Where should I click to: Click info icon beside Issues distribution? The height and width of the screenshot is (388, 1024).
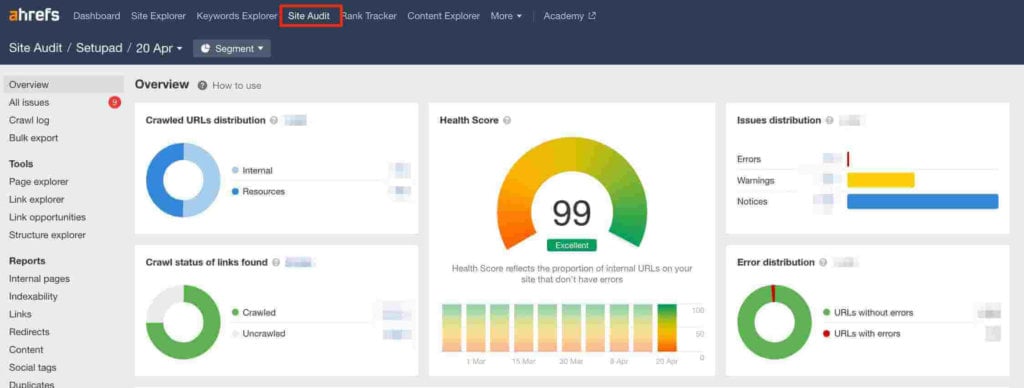829,120
